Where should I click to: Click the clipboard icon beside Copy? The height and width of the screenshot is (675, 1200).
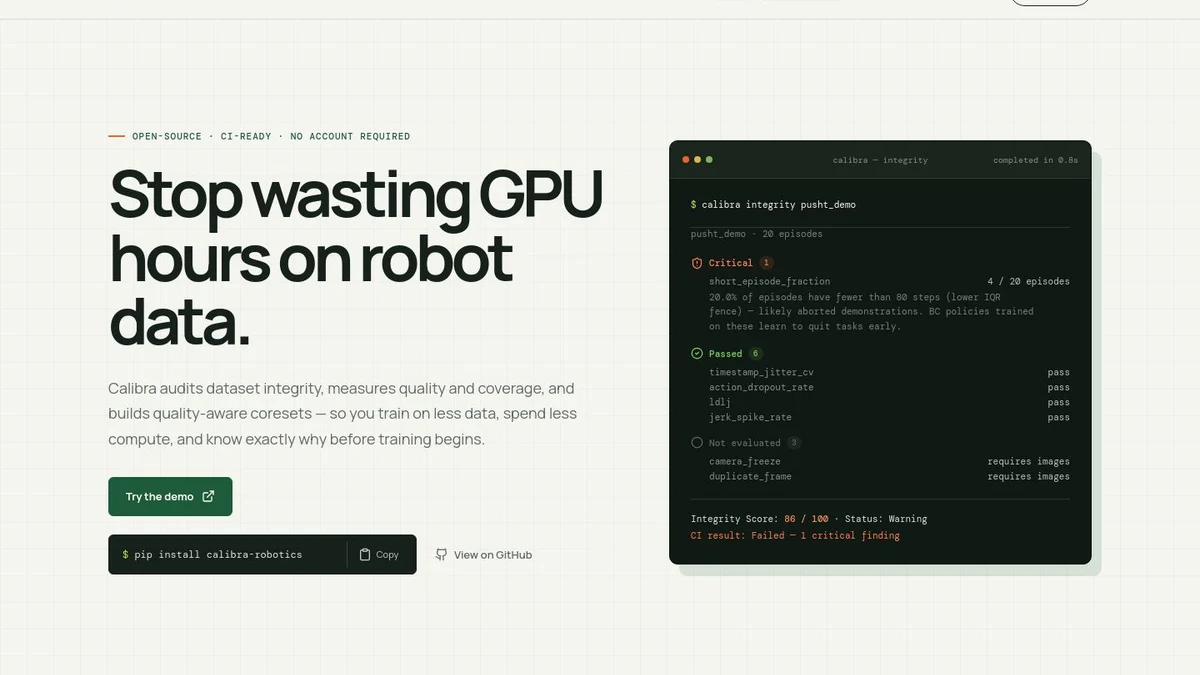[365, 554]
